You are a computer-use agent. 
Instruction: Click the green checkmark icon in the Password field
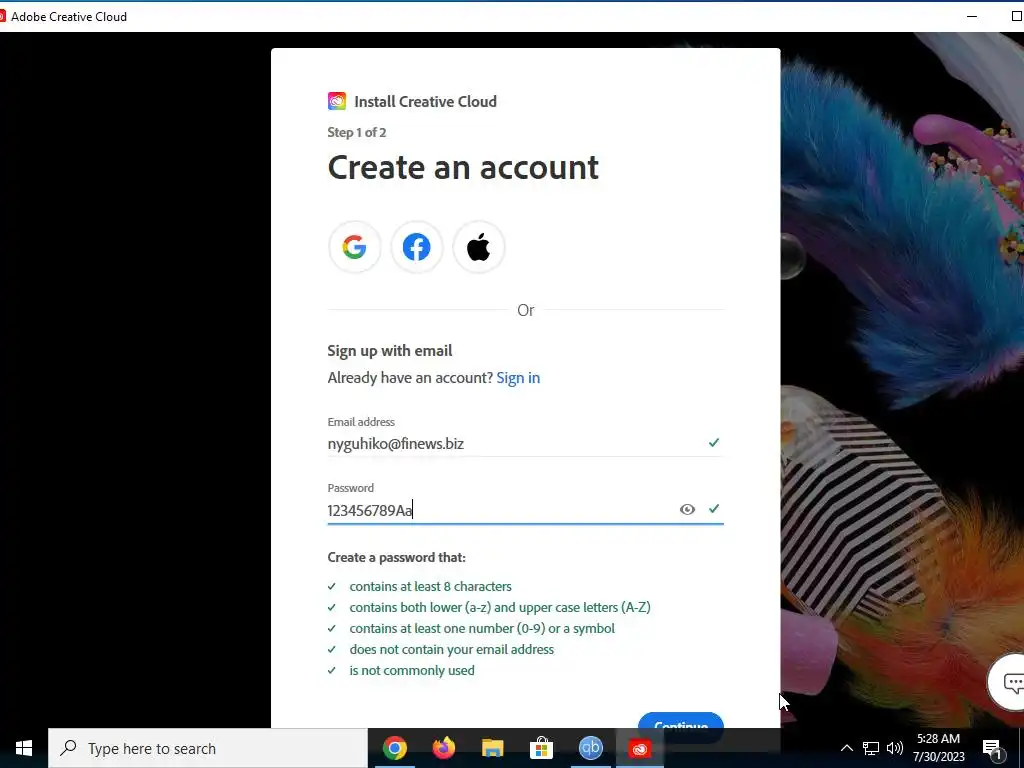coord(714,509)
